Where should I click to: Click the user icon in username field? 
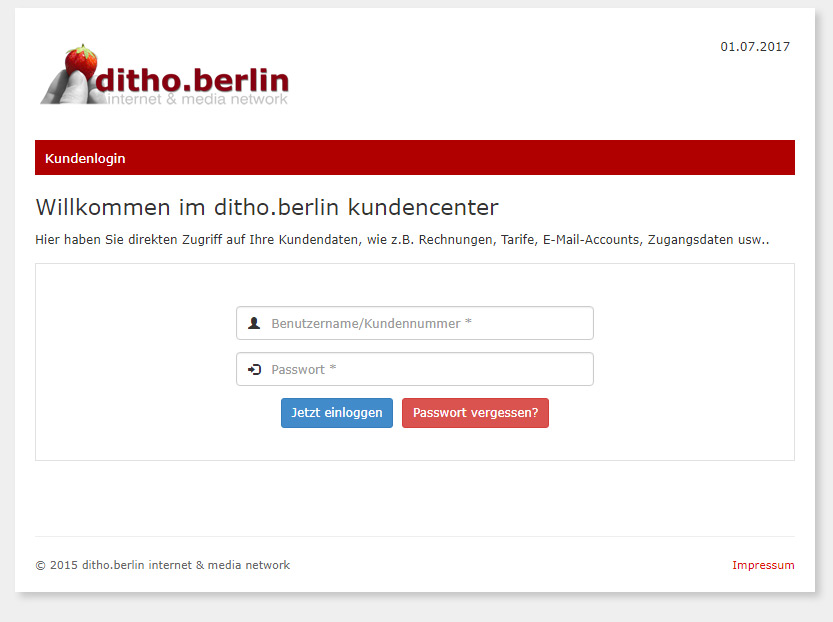coord(254,323)
